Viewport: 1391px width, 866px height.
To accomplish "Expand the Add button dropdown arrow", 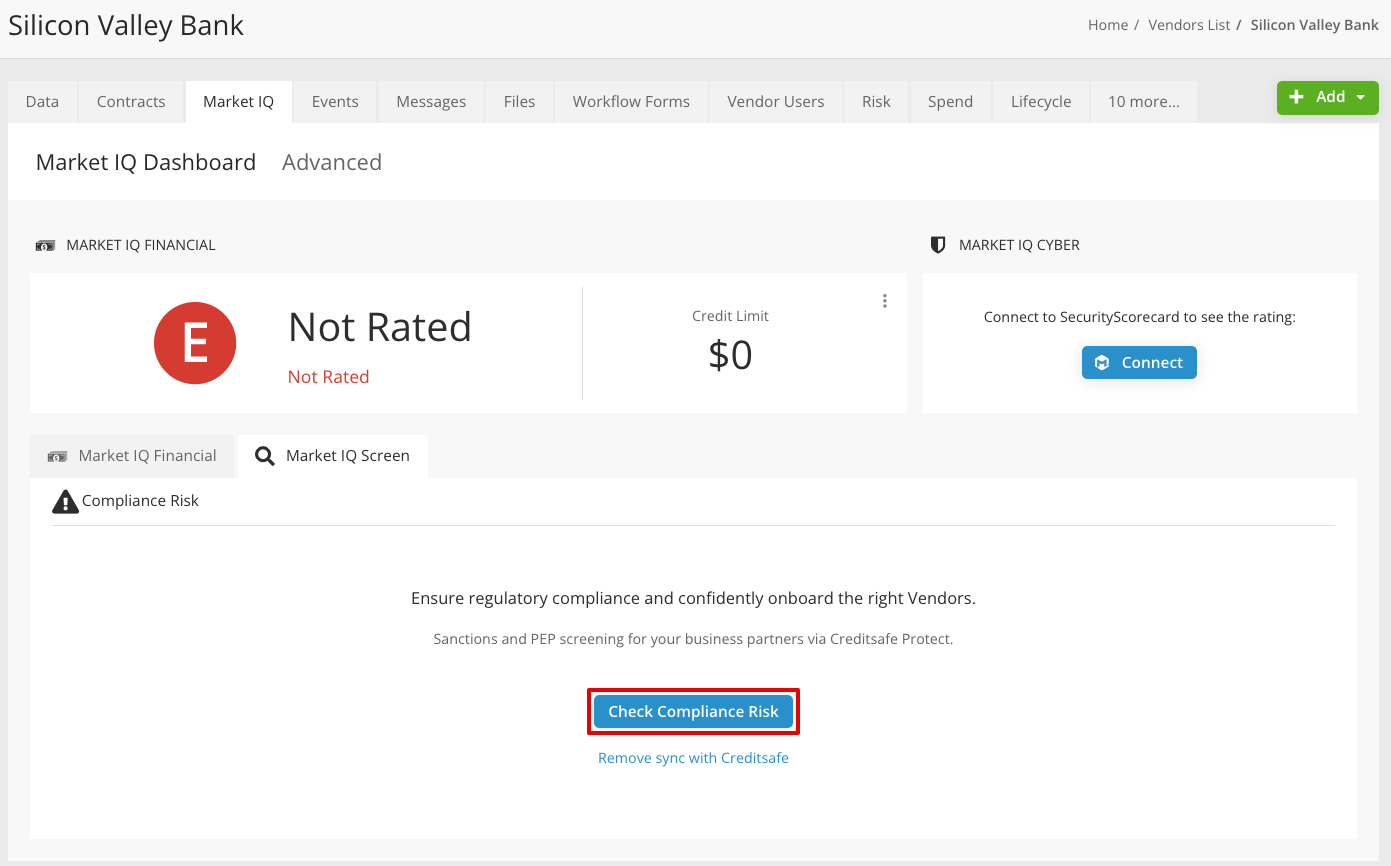I will coord(1358,97).
